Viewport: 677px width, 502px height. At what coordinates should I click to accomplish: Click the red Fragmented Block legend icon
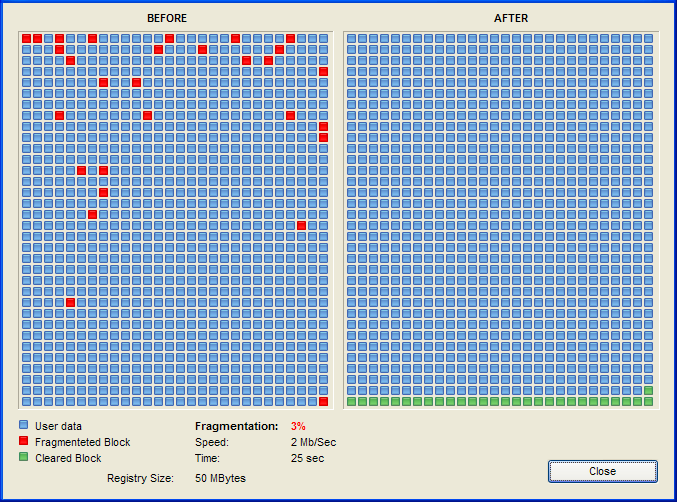tap(24, 442)
